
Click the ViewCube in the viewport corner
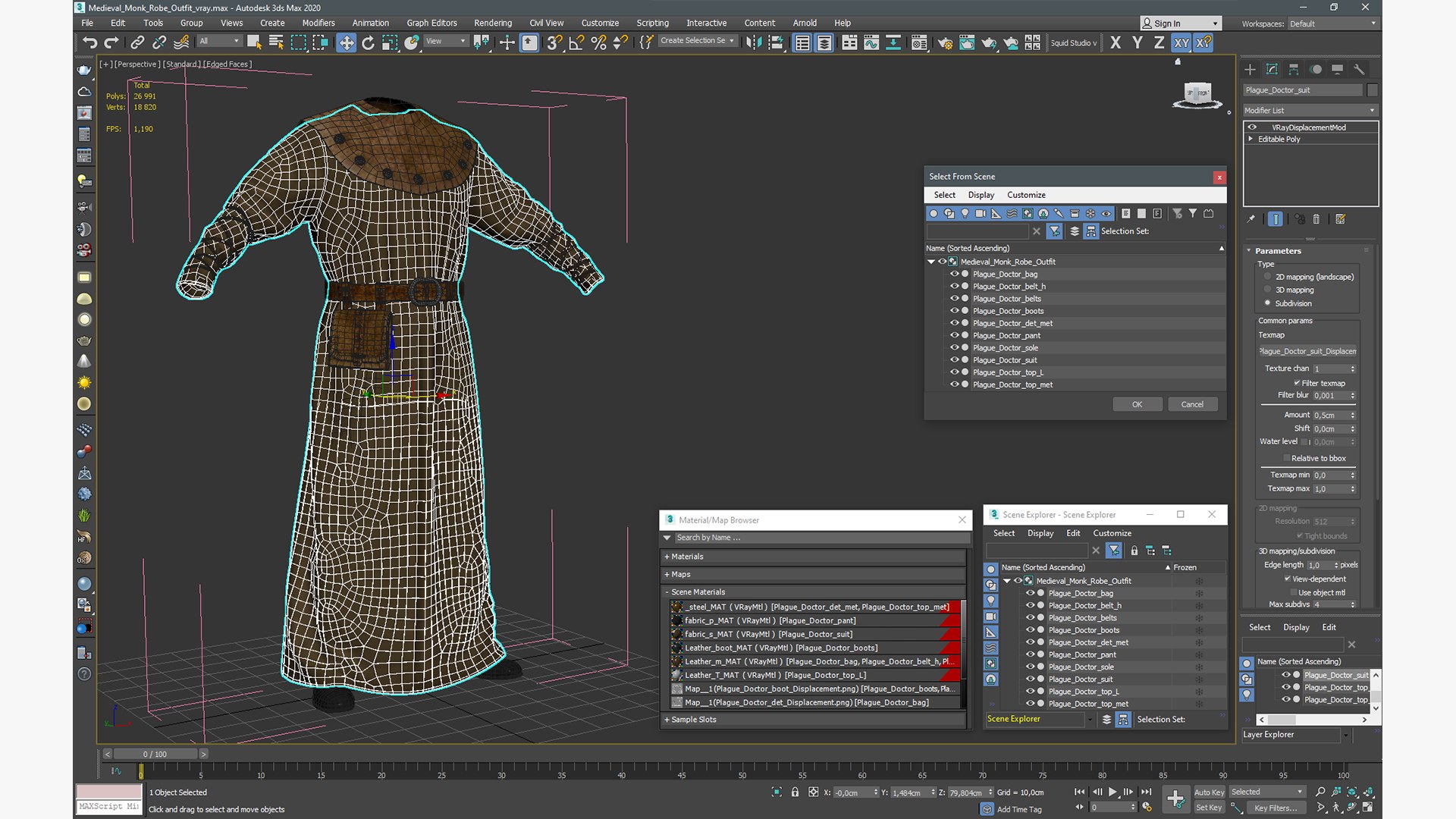coord(1197,95)
